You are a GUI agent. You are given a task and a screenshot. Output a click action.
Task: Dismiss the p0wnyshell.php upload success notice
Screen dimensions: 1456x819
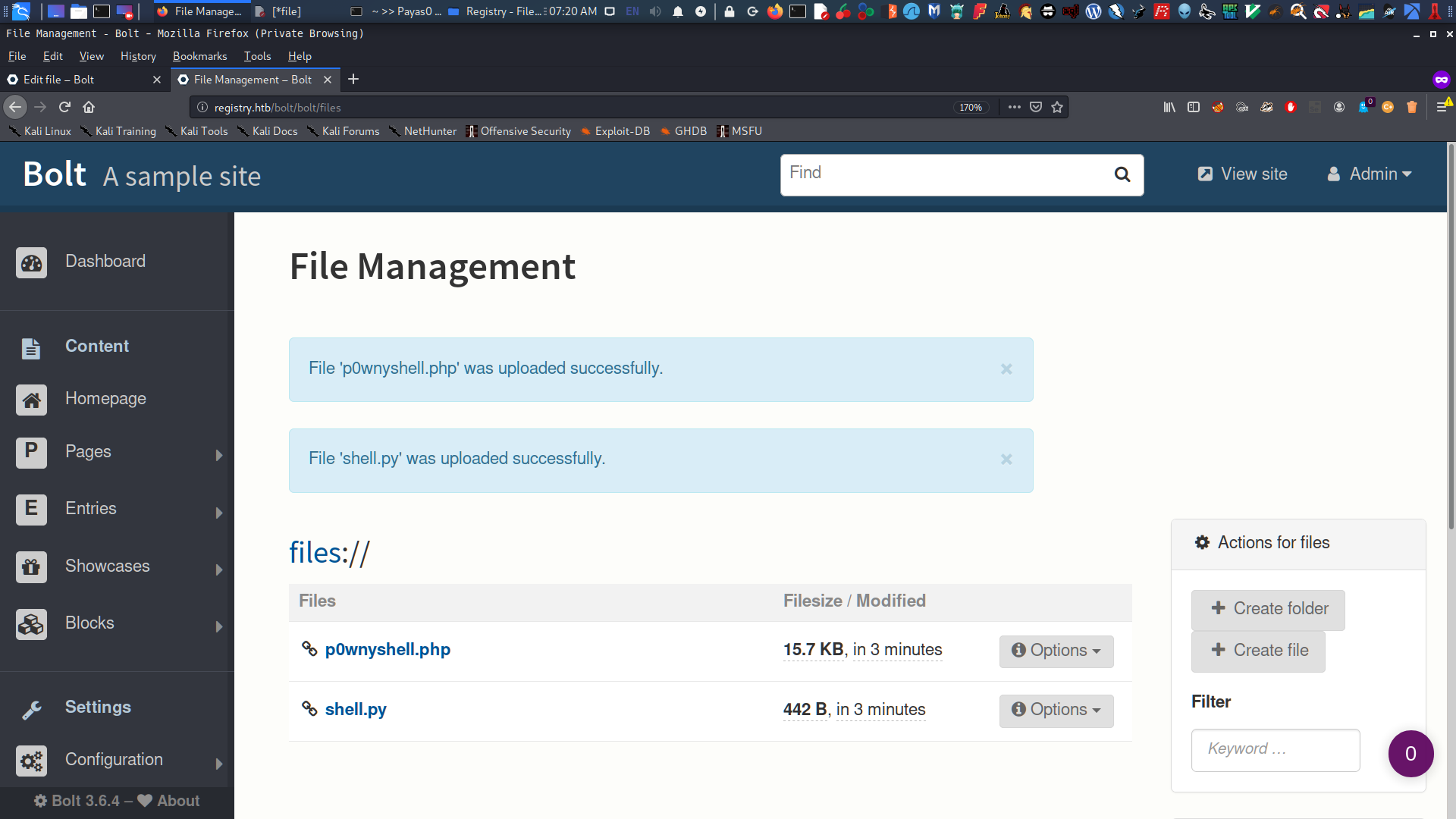coord(1006,369)
